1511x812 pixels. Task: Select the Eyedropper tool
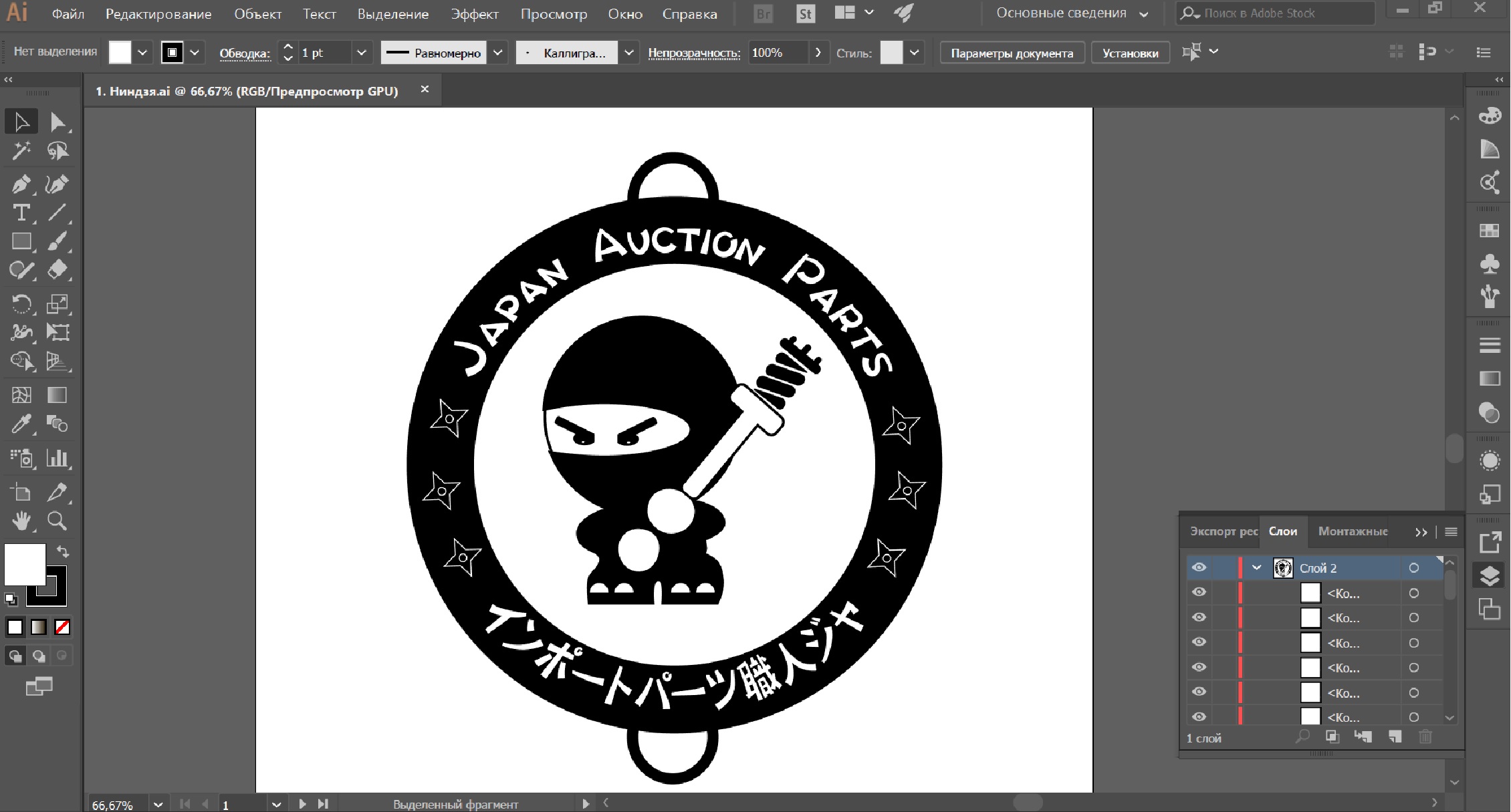click(21, 424)
